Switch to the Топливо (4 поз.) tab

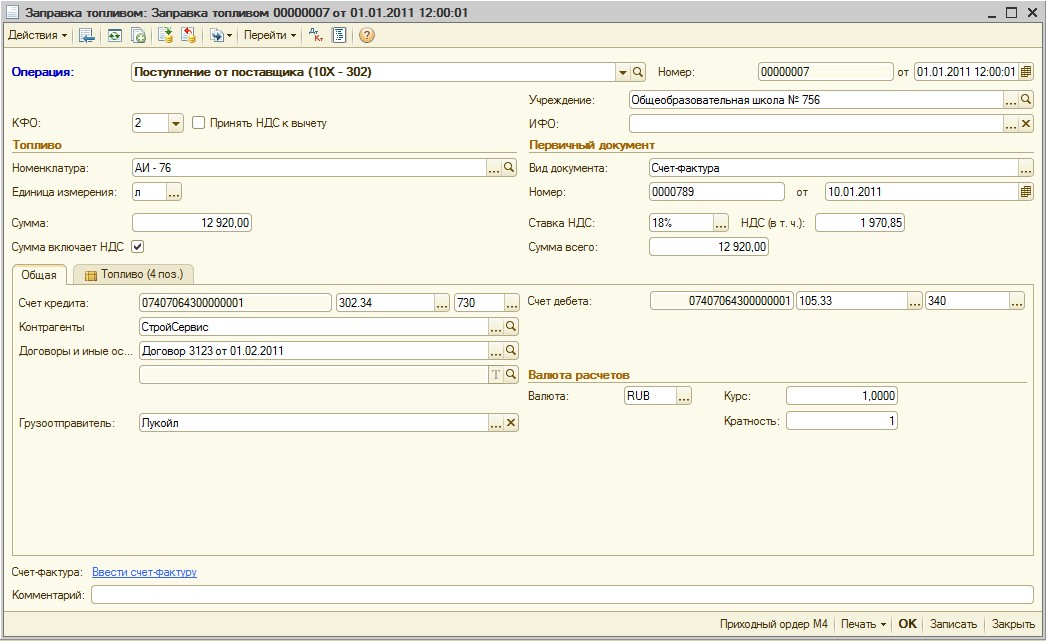coord(135,274)
